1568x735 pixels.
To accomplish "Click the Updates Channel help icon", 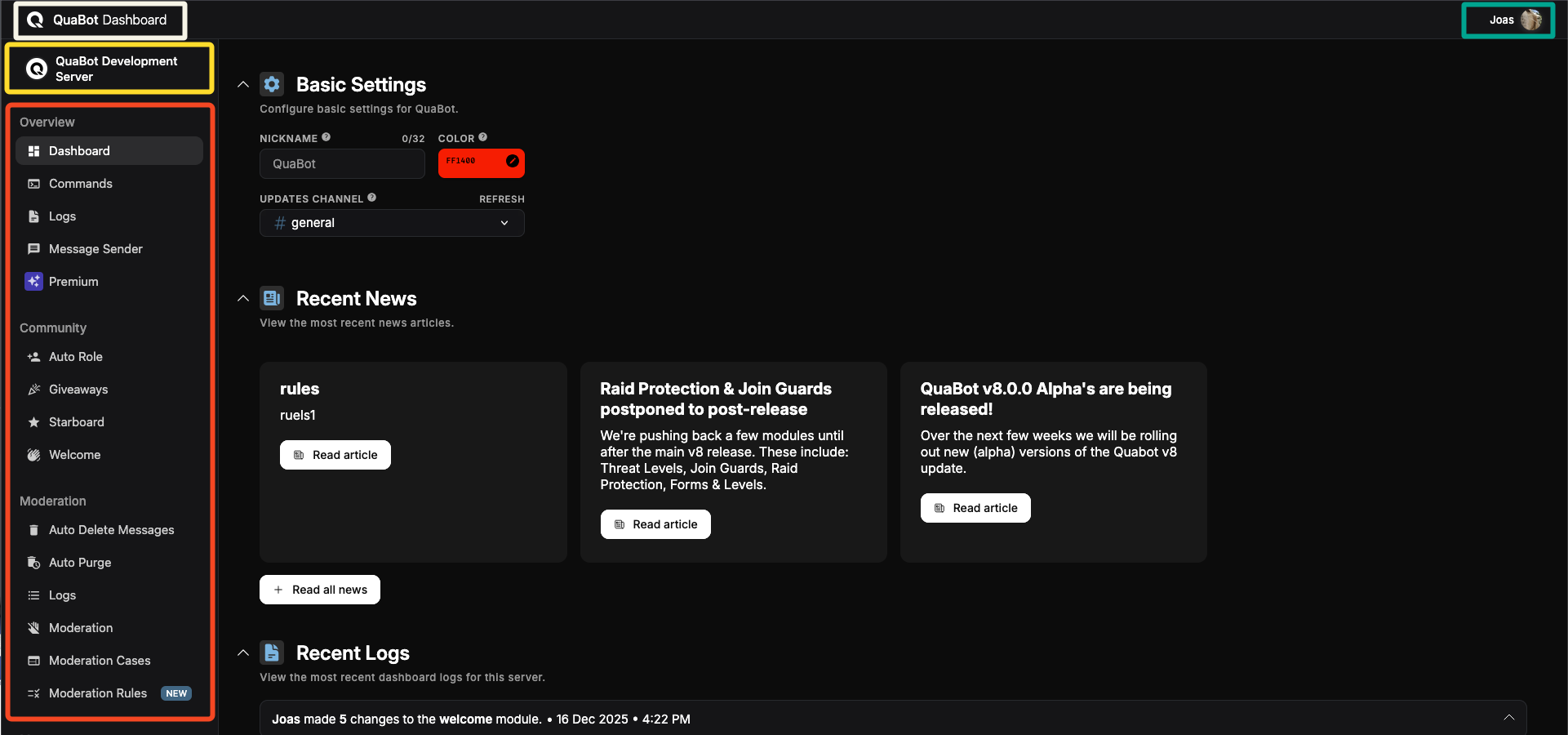I will point(372,198).
